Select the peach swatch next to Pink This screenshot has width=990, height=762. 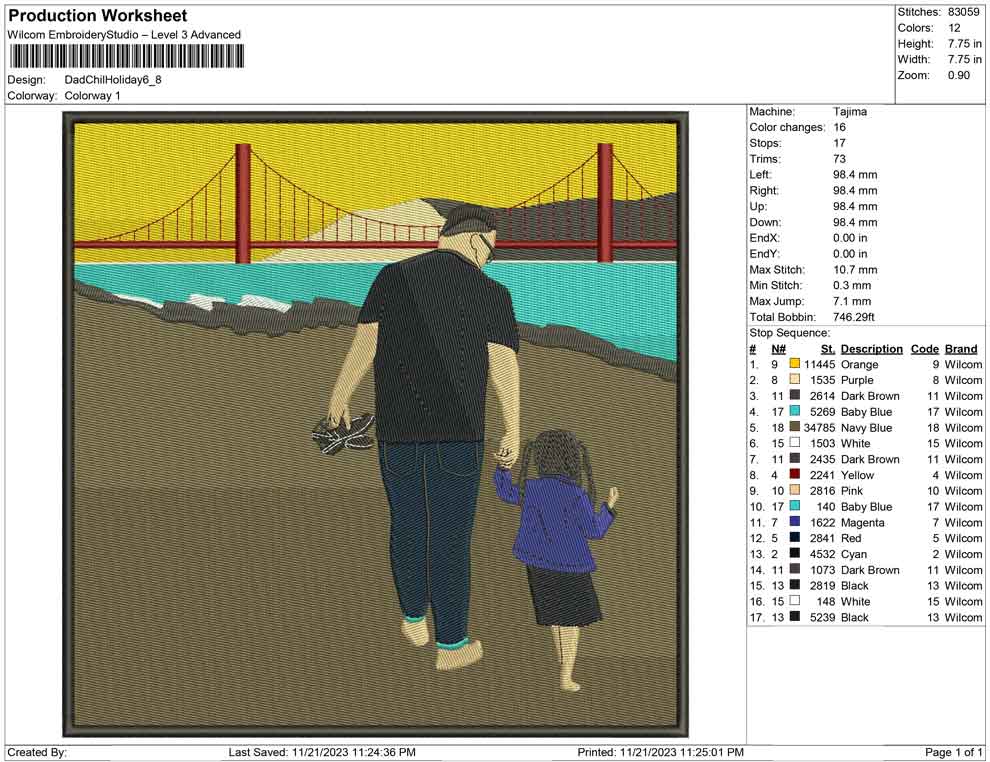794,491
